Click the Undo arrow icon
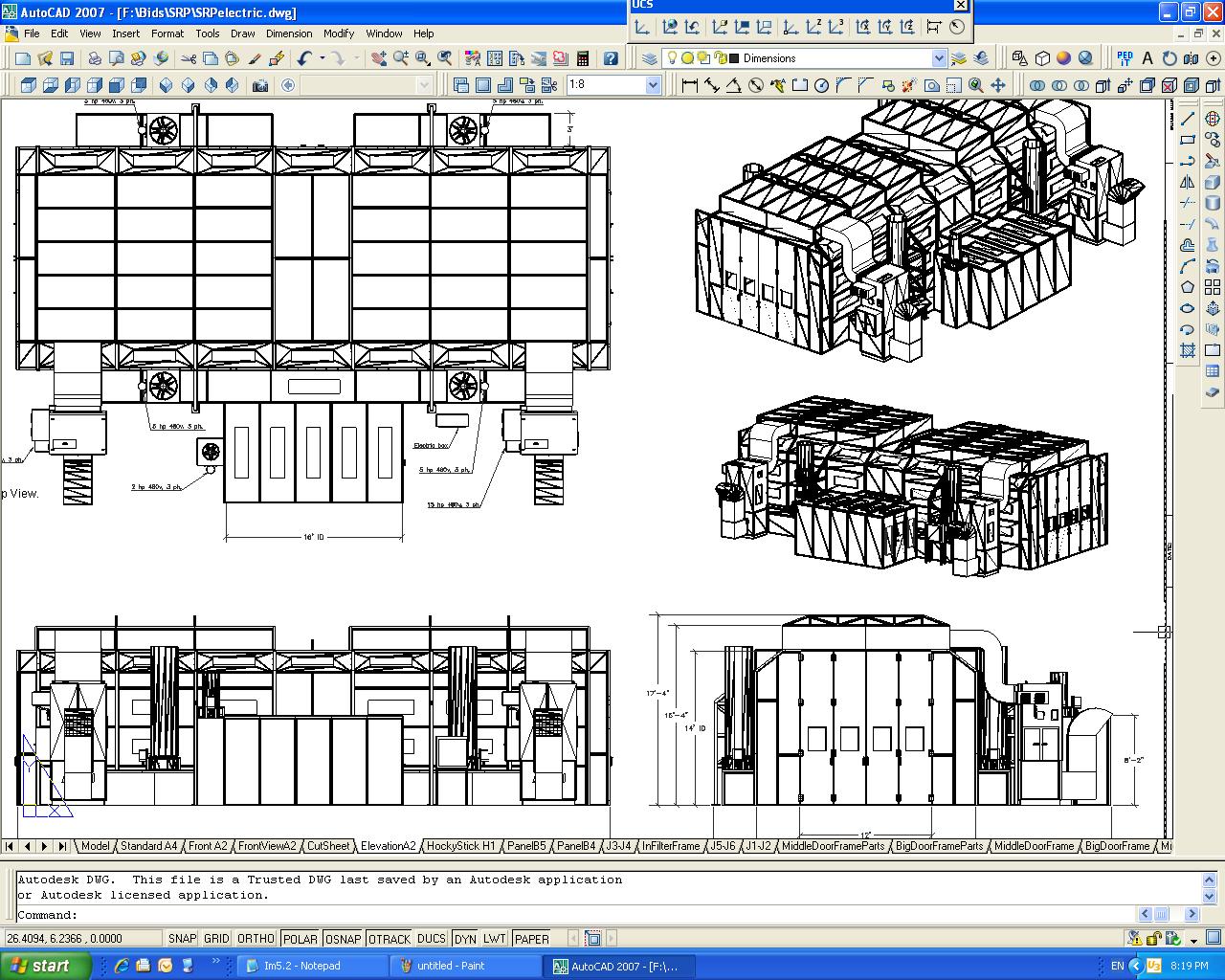The height and width of the screenshot is (980, 1225). coord(304,58)
